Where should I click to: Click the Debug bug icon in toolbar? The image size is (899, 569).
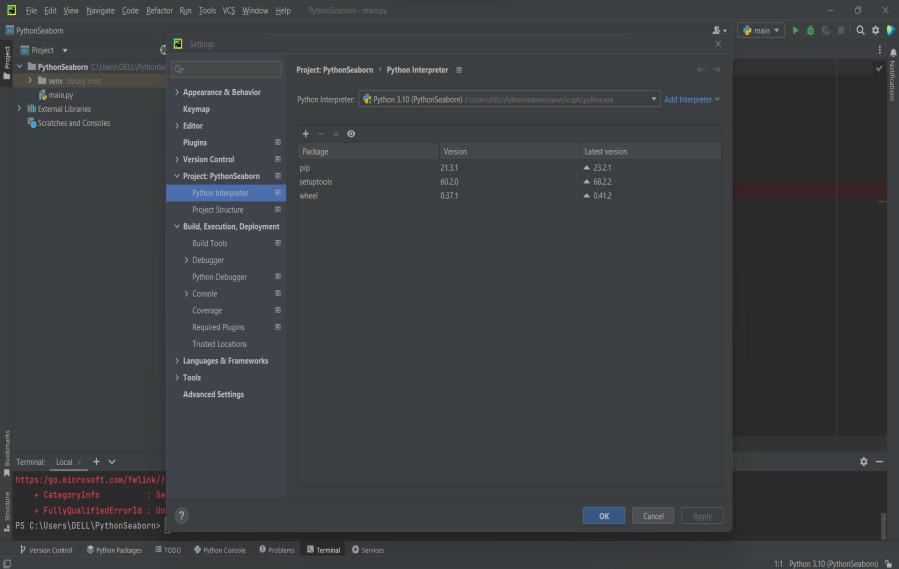(x=810, y=31)
